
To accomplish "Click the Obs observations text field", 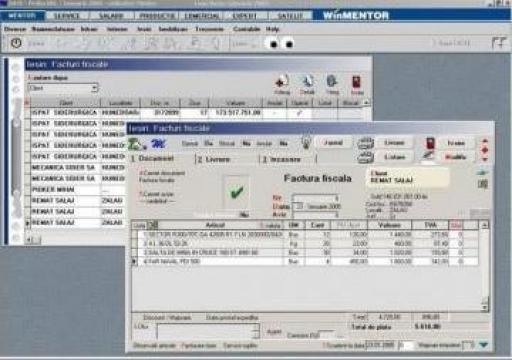I will click(207, 331).
